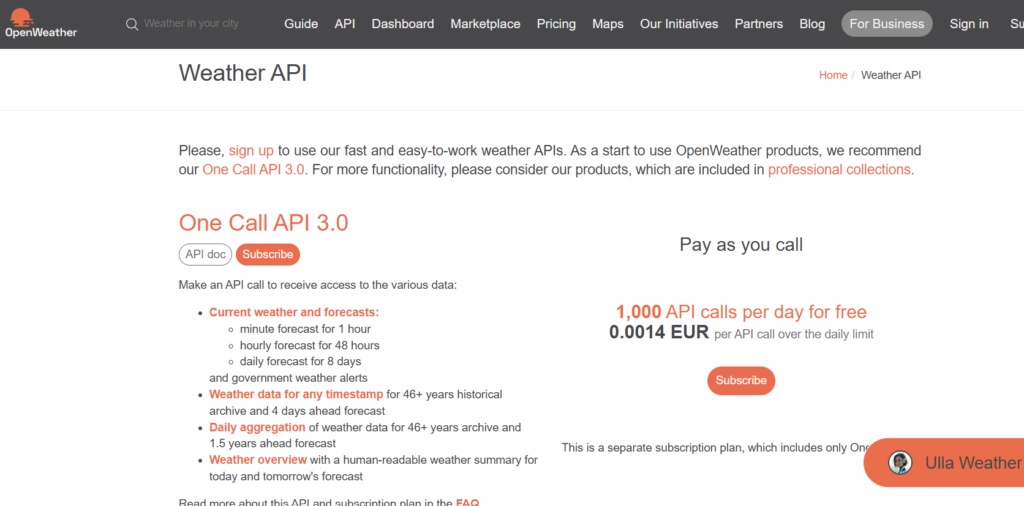1024x506 pixels.
Task: Click the 'Weather API' page title
Action: [243, 73]
